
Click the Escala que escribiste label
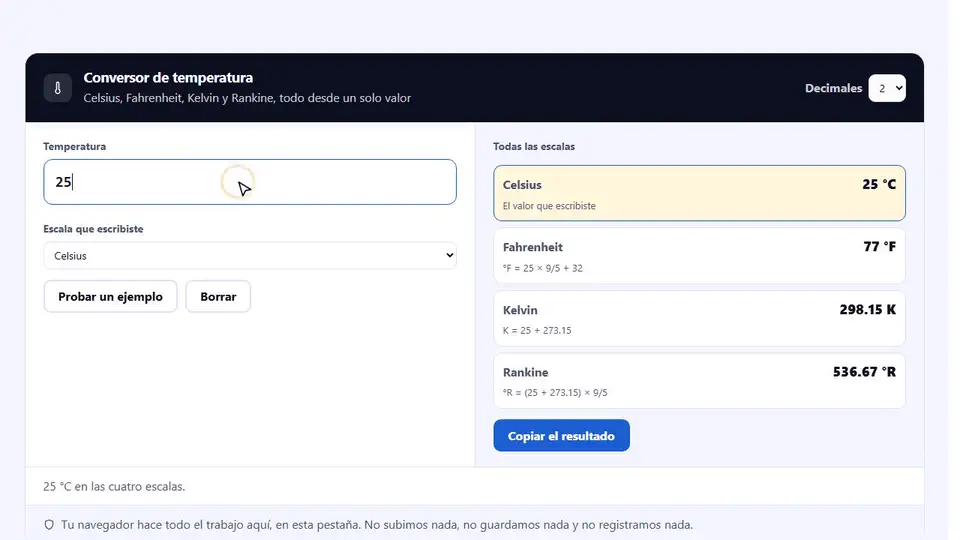pyautogui.click(x=93, y=229)
